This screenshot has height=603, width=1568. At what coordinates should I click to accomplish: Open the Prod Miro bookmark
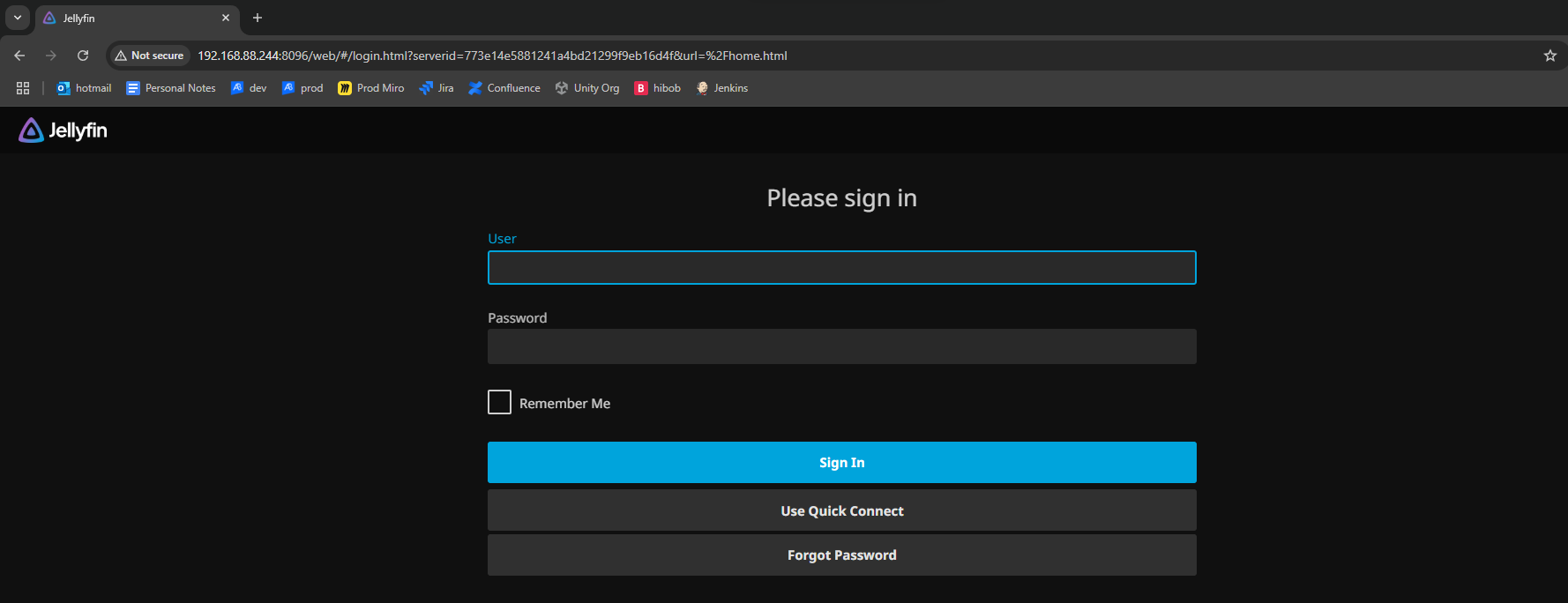371,88
